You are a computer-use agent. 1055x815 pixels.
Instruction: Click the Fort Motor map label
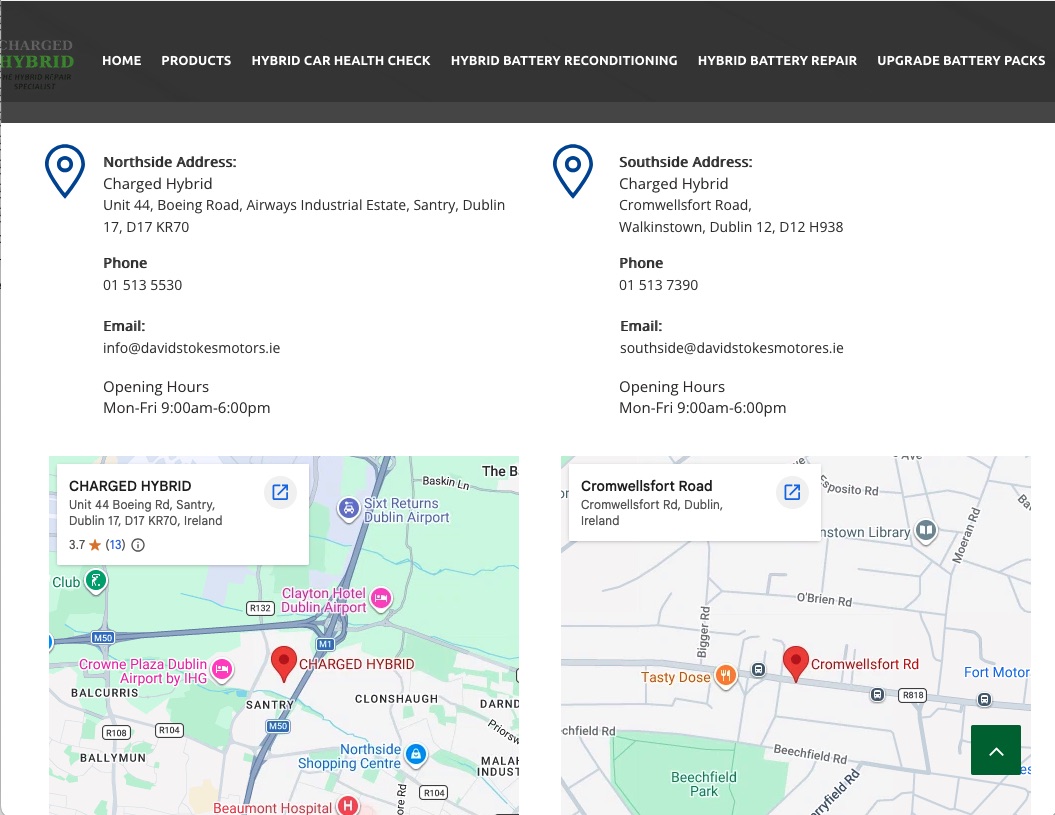[x=996, y=672]
